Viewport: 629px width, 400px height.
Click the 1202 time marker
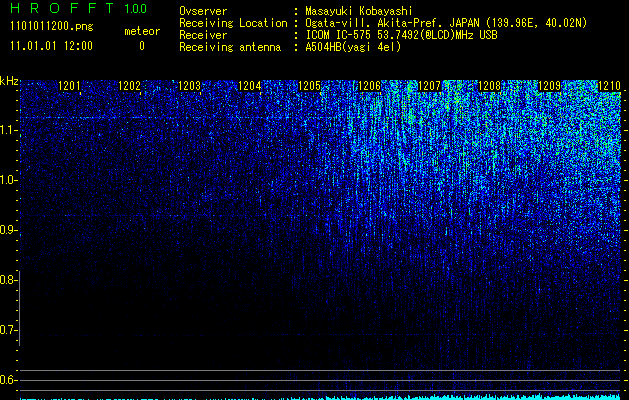click(130, 86)
